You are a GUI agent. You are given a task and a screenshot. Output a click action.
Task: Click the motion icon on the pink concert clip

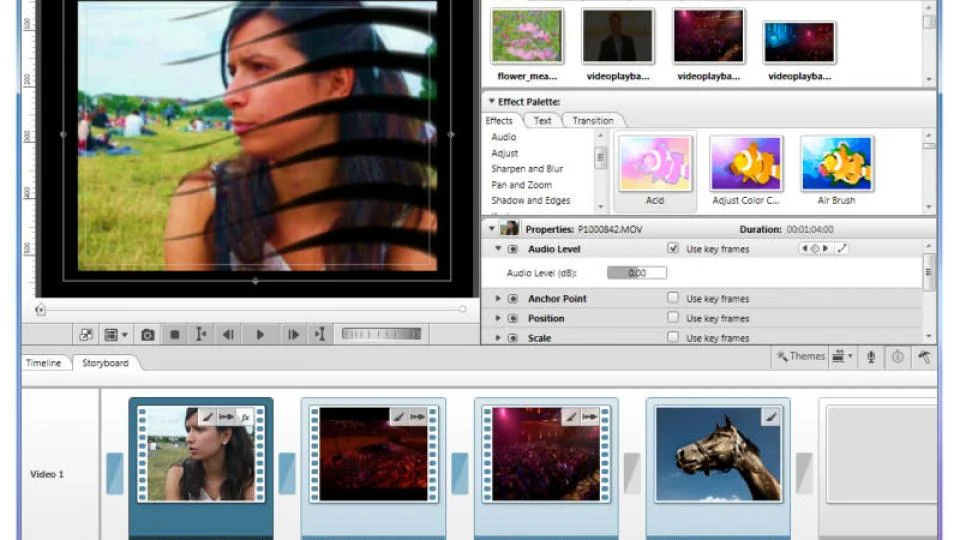pyautogui.click(x=590, y=417)
